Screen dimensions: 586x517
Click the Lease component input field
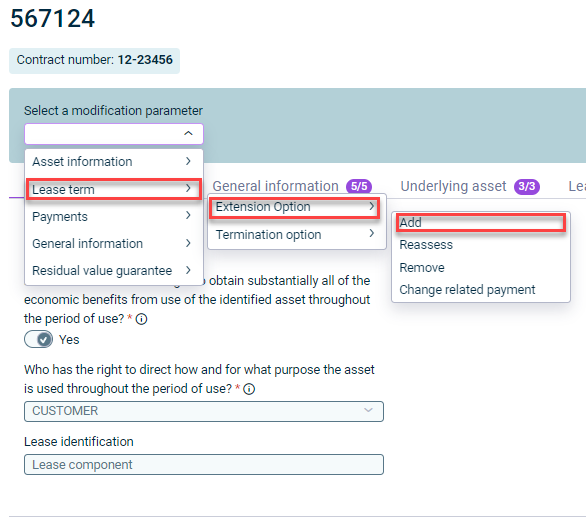(204, 465)
